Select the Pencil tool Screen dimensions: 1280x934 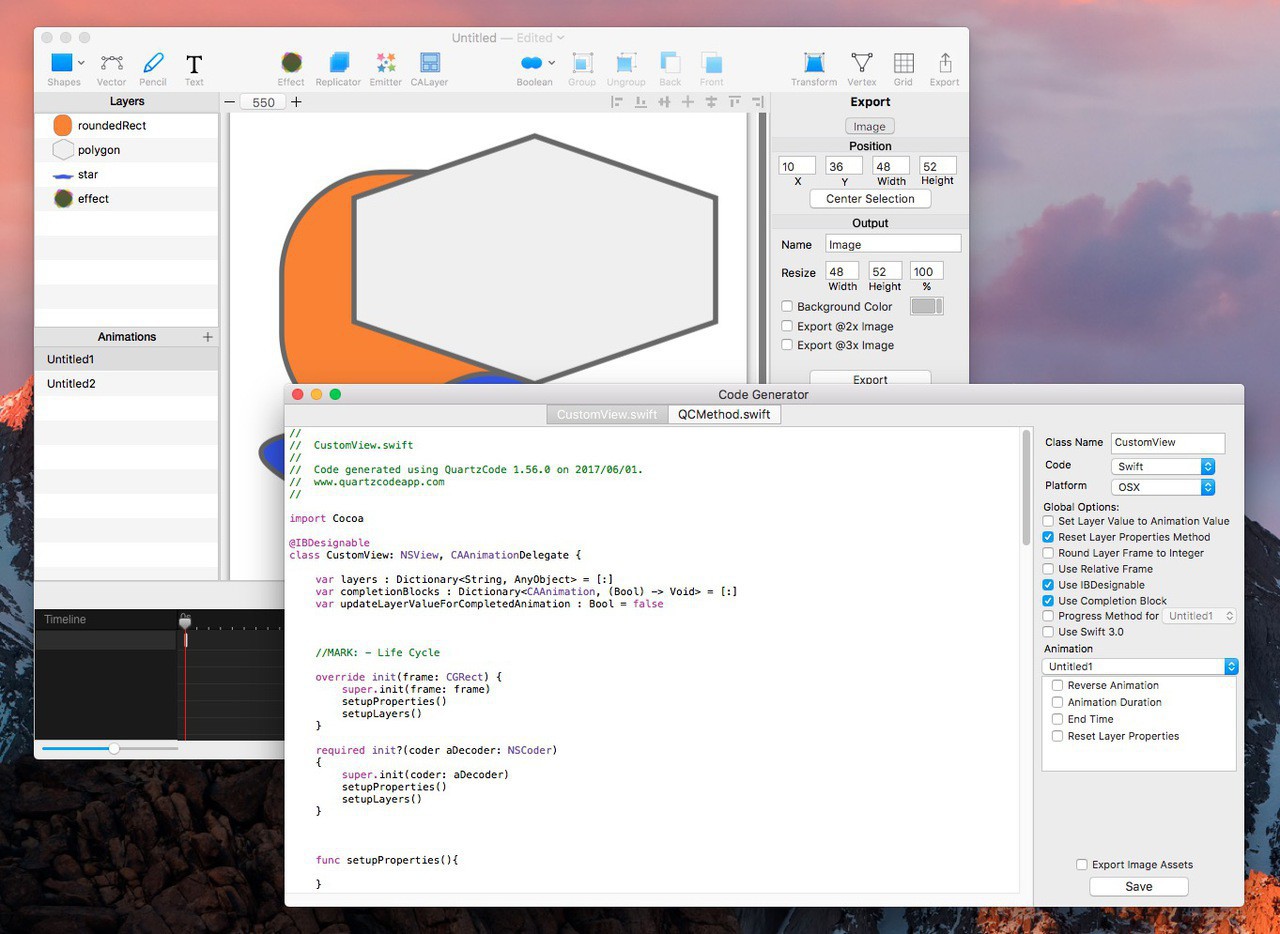point(153,64)
